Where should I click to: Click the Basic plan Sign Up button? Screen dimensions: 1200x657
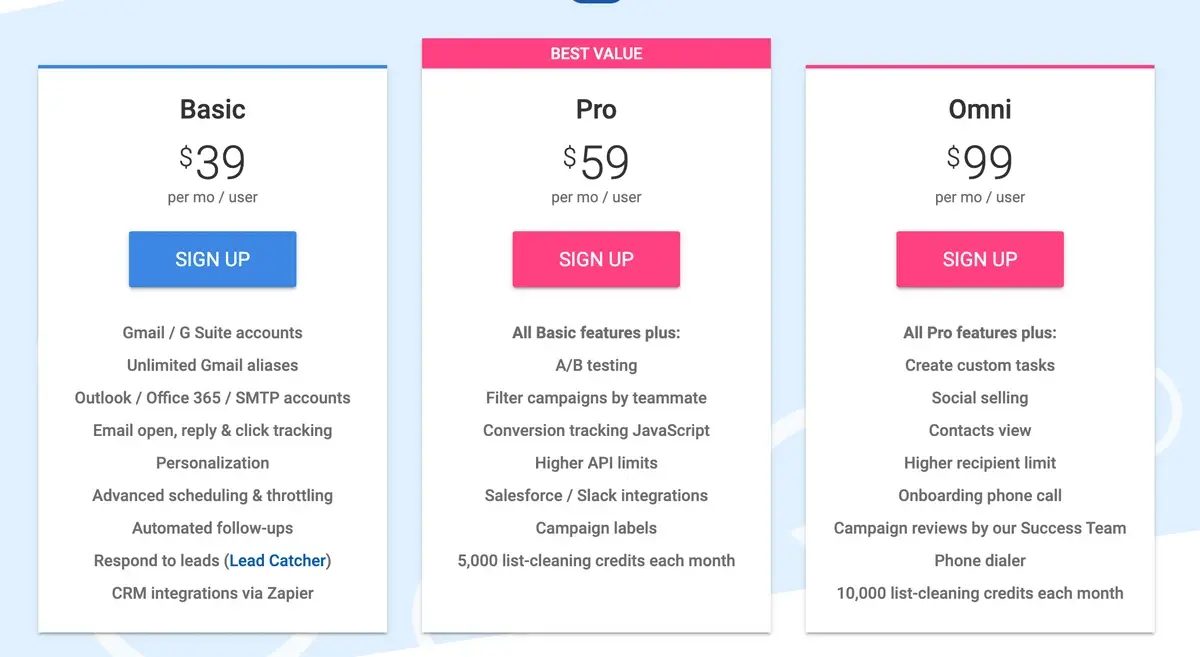(212, 260)
